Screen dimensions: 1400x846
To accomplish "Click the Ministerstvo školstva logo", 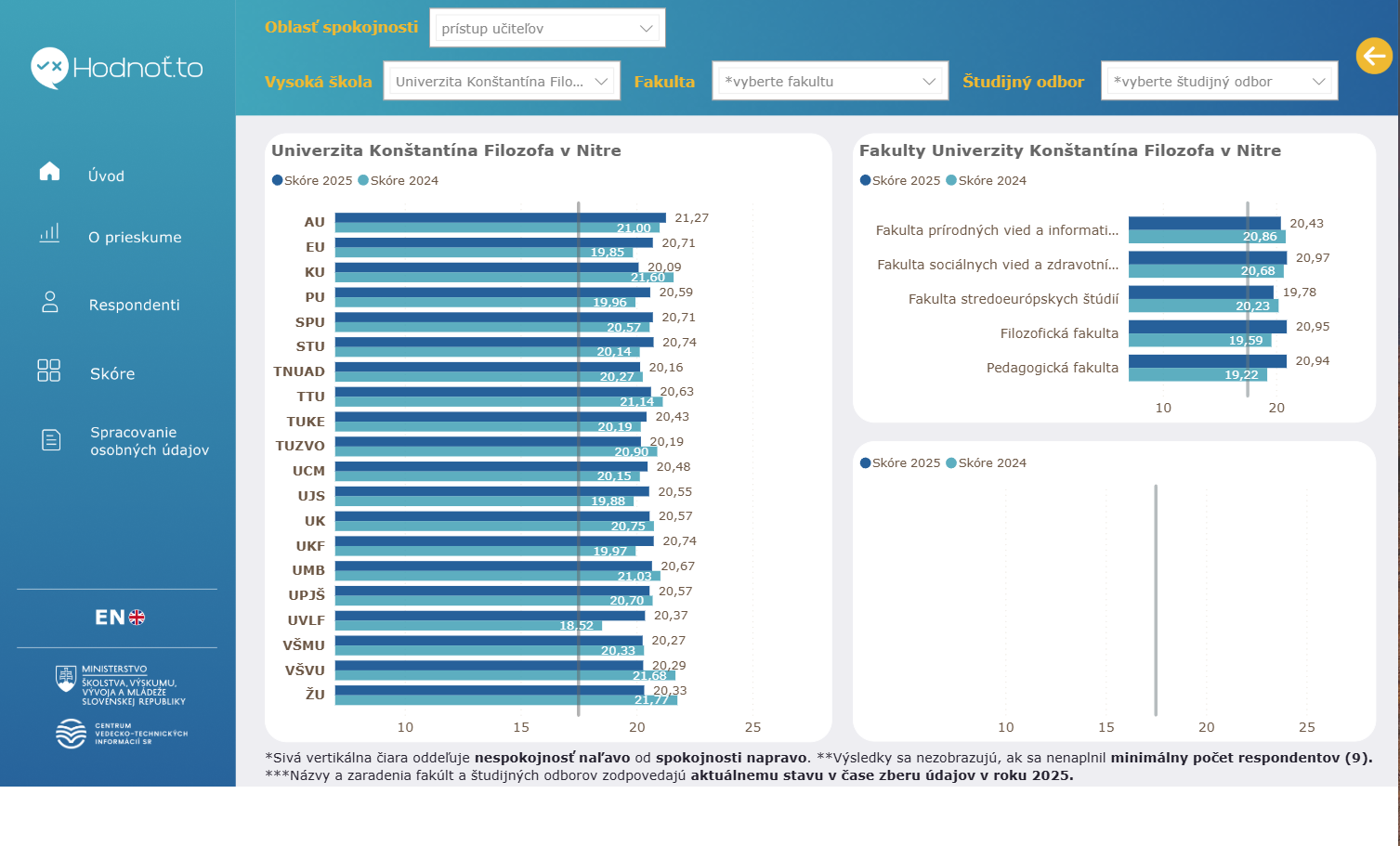I will point(121,685).
